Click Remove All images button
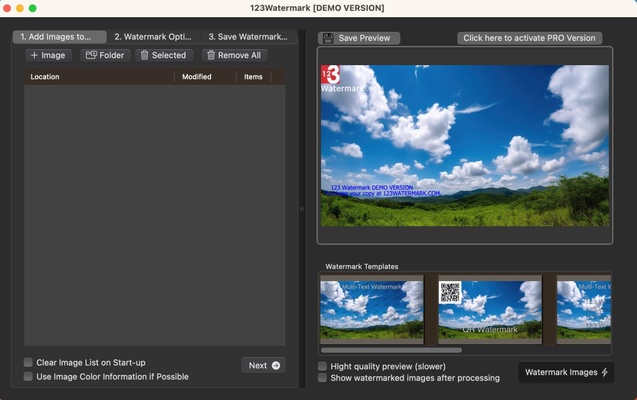The height and width of the screenshot is (400, 637). (234, 55)
